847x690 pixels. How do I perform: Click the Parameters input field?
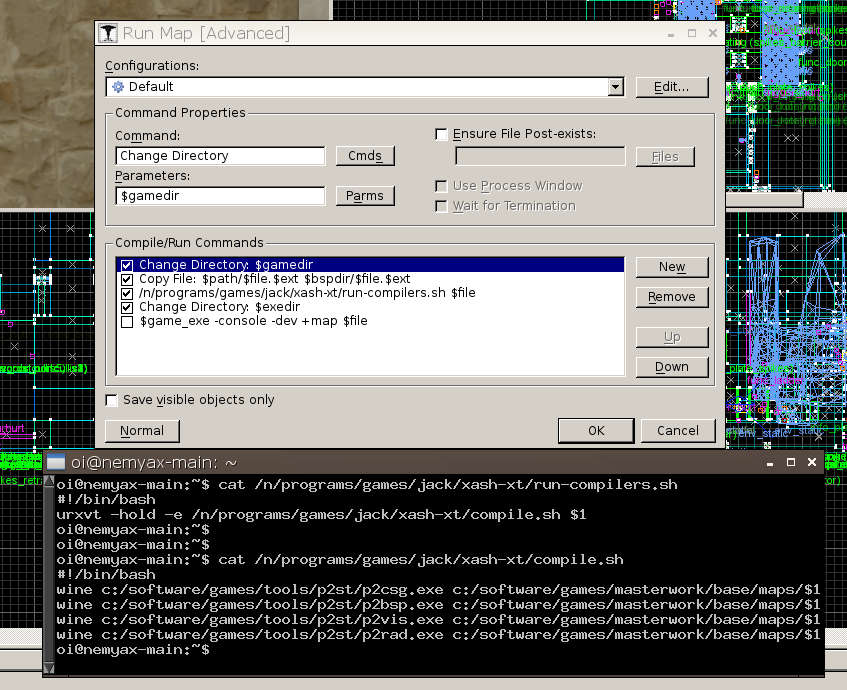pos(220,196)
